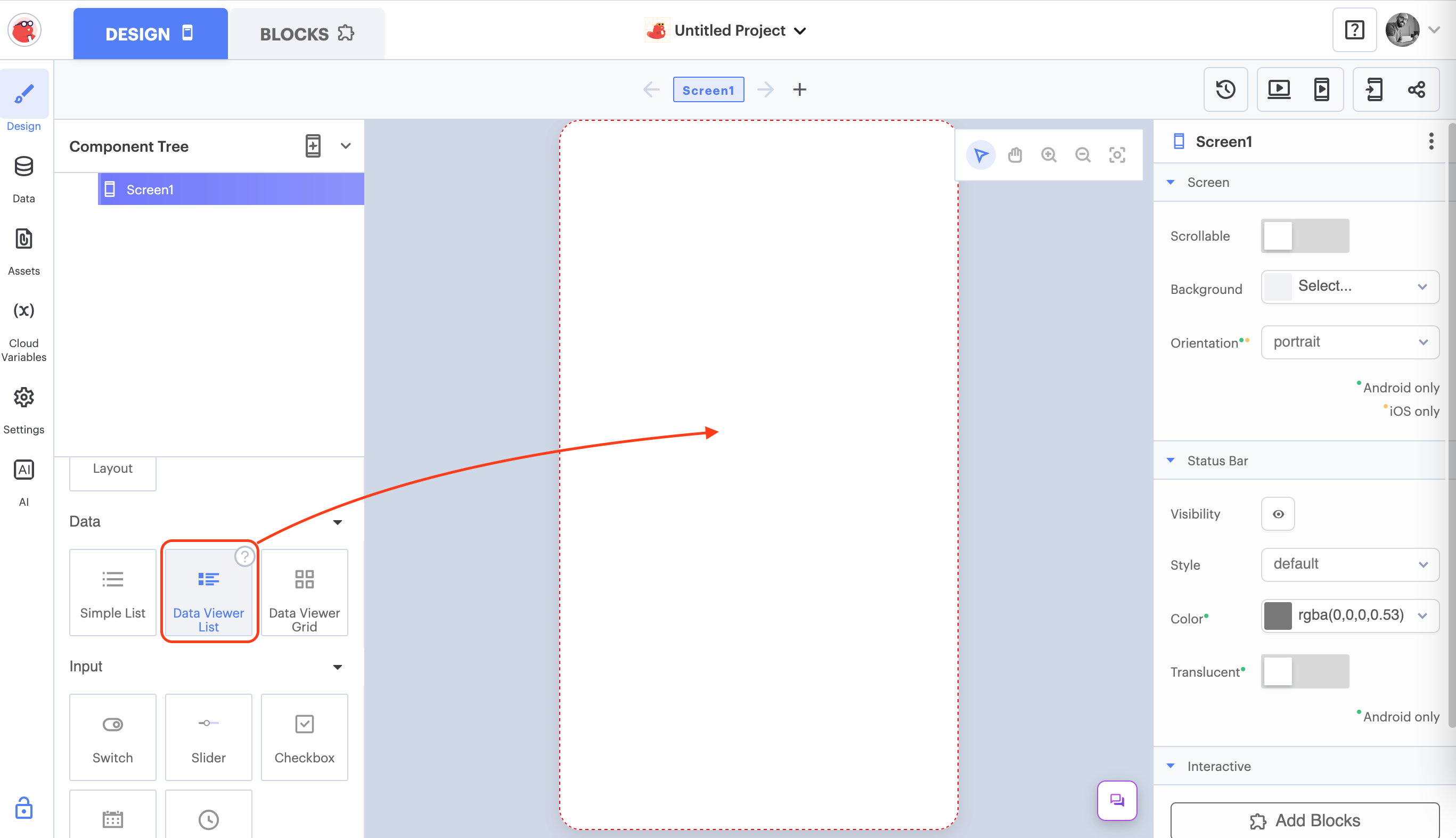This screenshot has width=1456, height=838.
Task: Toggle the Translucent switch
Action: [1304, 671]
